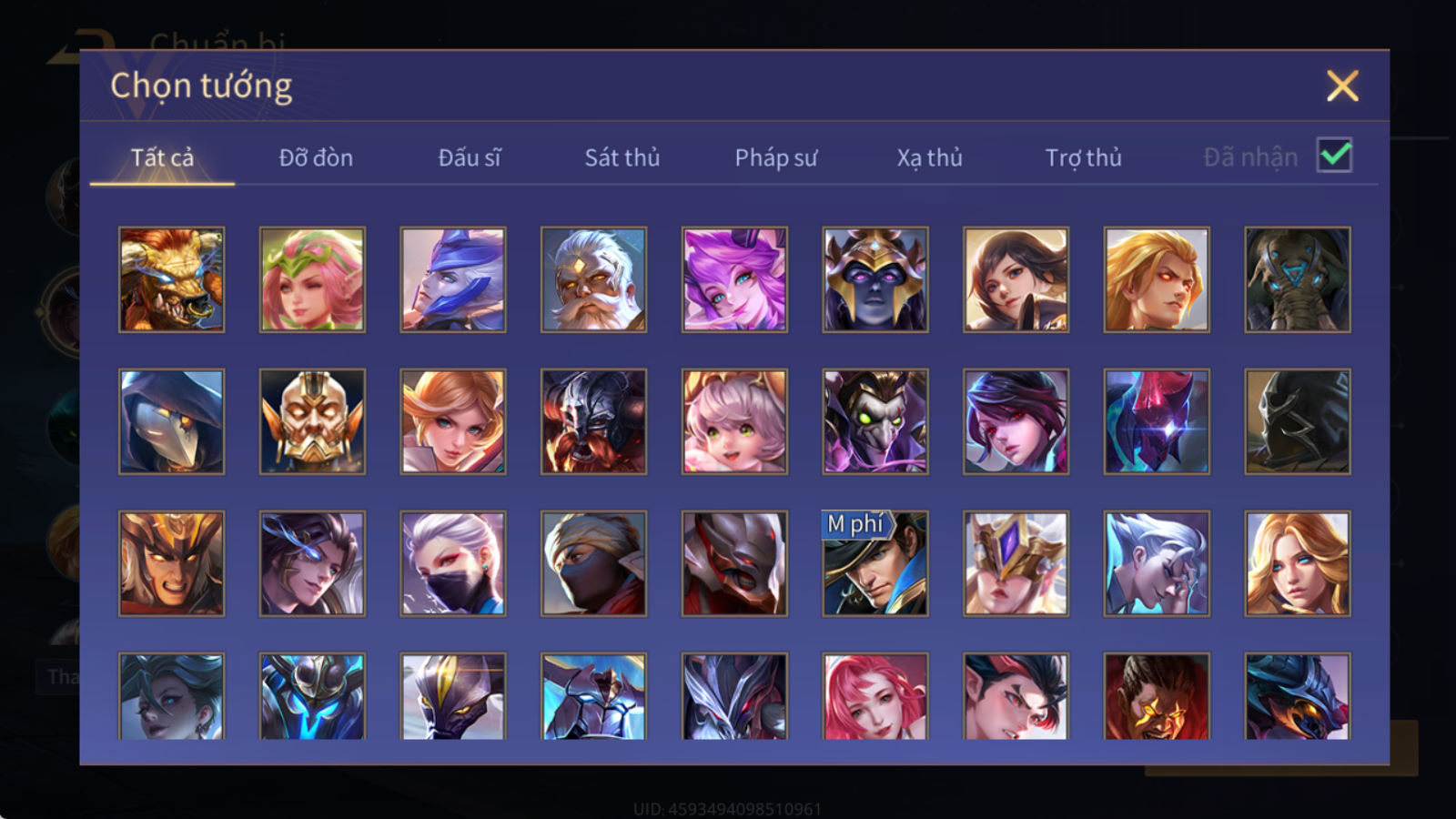Select the elephant warrior hero portrait
The height and width of the screenshot is (819, 1456).
coord(1298,279)
